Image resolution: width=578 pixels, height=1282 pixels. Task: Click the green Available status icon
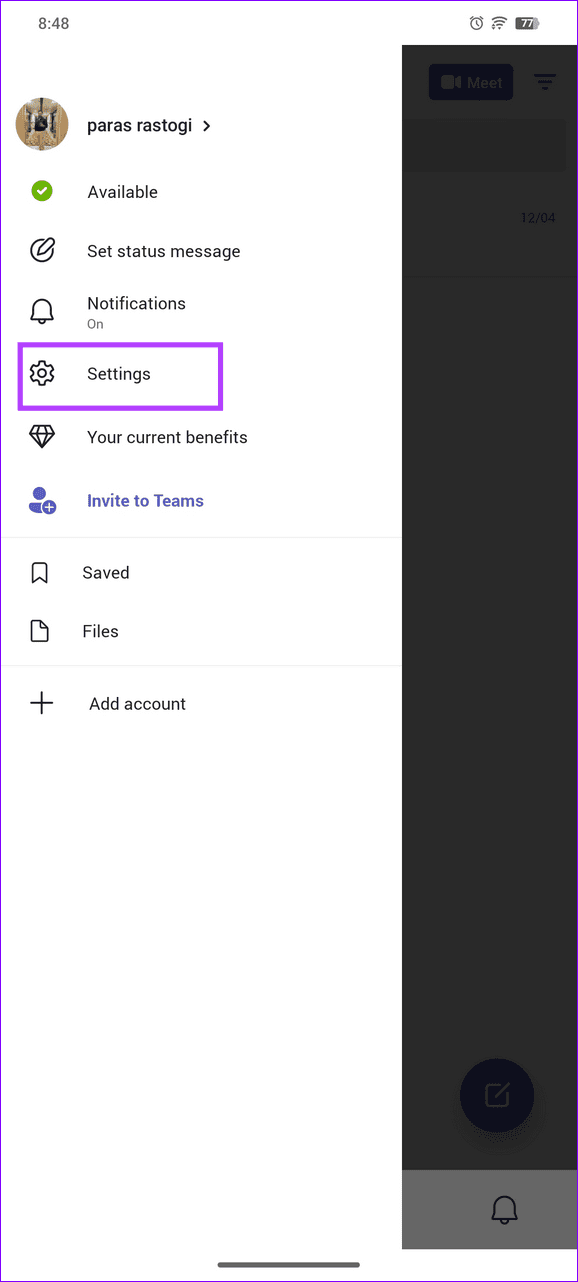(x=41, y=191)
